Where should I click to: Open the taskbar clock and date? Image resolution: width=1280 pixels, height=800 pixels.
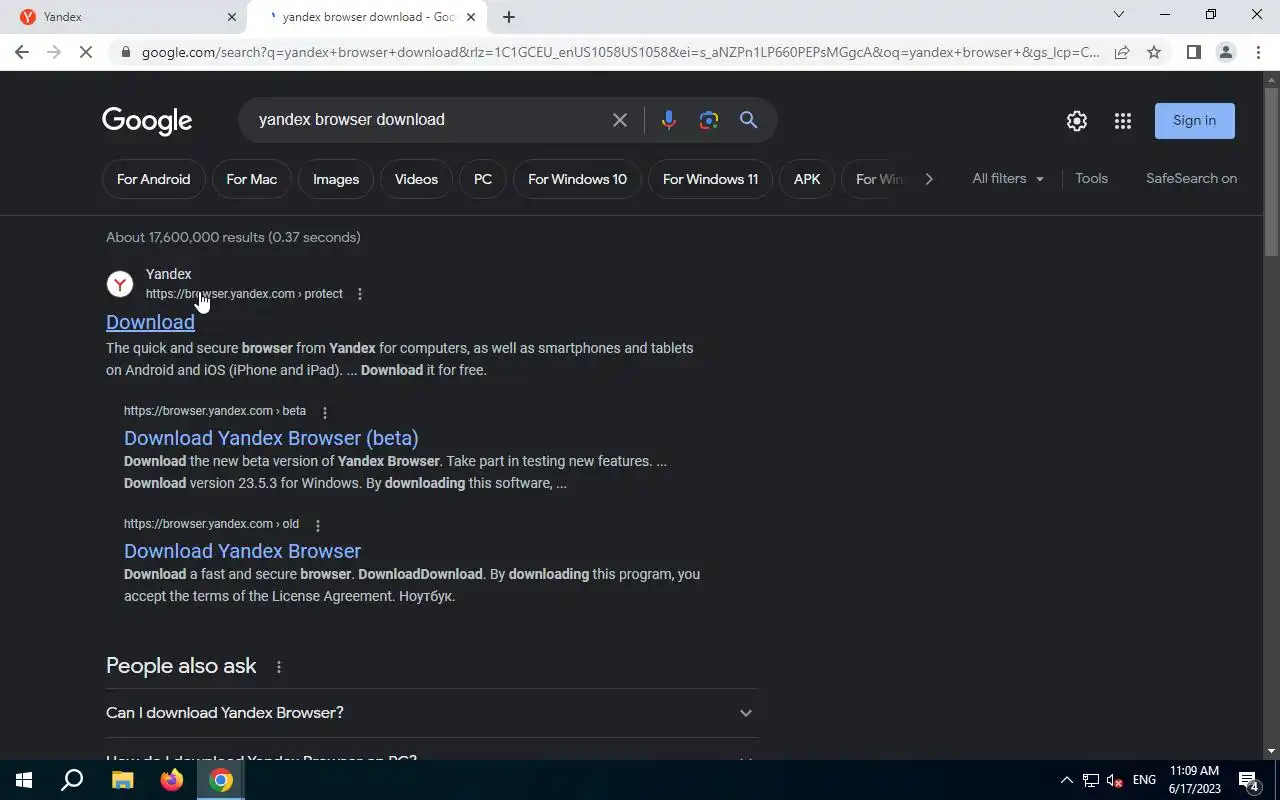pos(1195,780)
